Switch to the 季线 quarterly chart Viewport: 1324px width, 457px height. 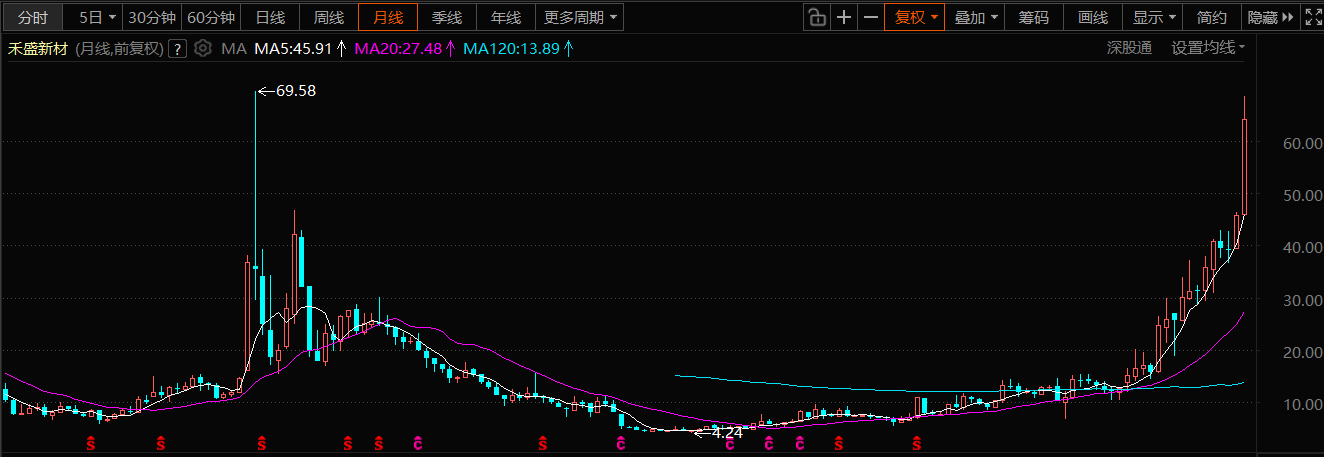(447, 17)
